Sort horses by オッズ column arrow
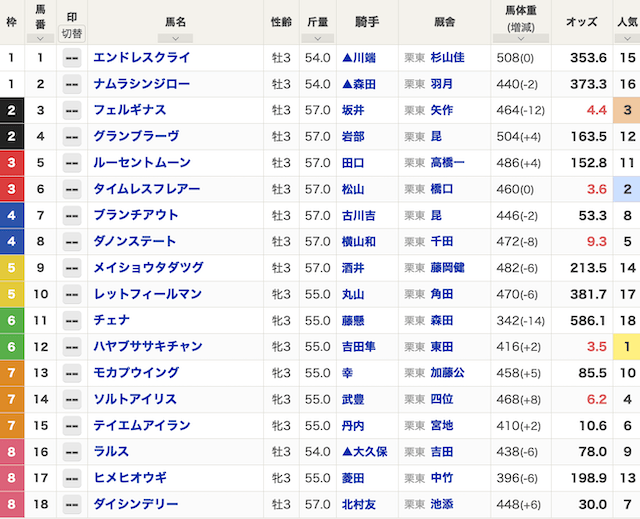This screenshot has height=519, width=640. click(x=582, y=37)
